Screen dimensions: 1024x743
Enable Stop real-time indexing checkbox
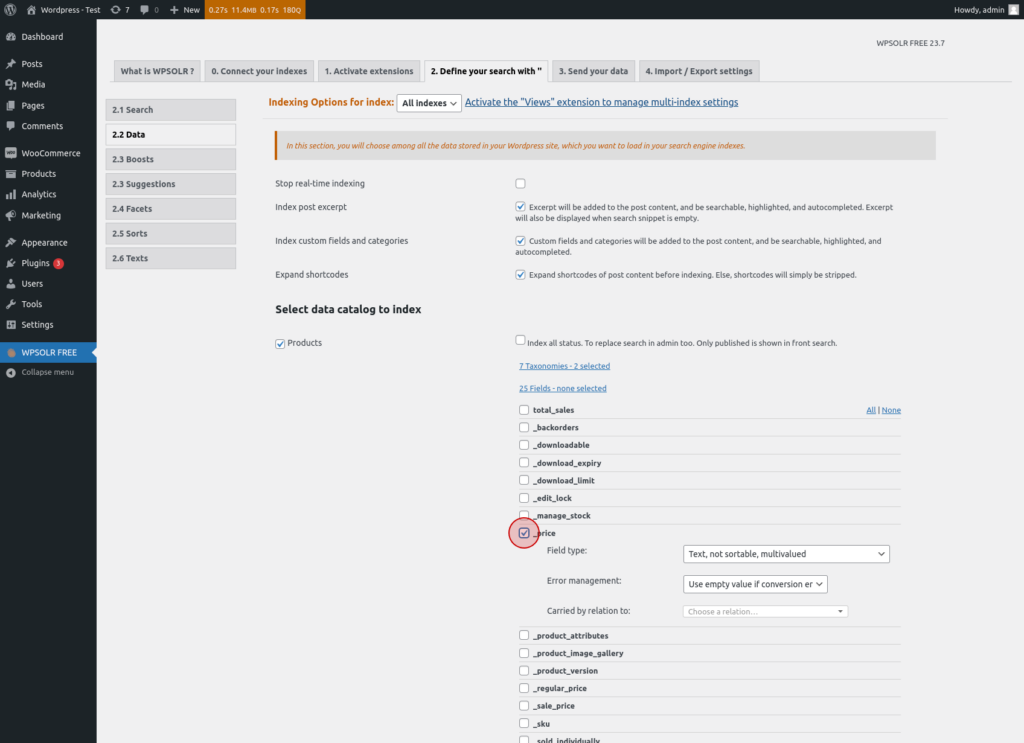520,183
